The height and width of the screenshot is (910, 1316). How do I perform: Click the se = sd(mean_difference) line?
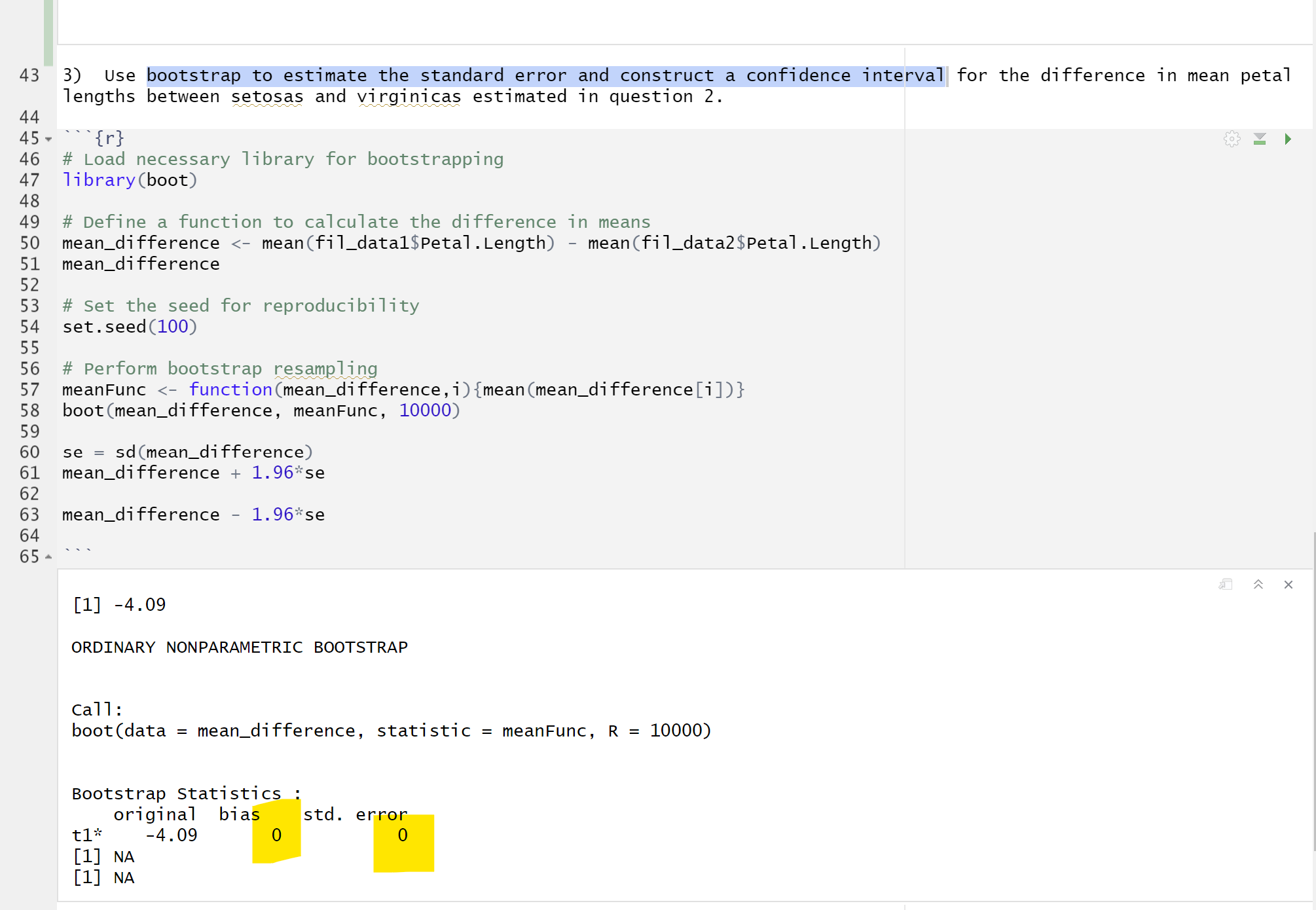(x=188, y=452)
